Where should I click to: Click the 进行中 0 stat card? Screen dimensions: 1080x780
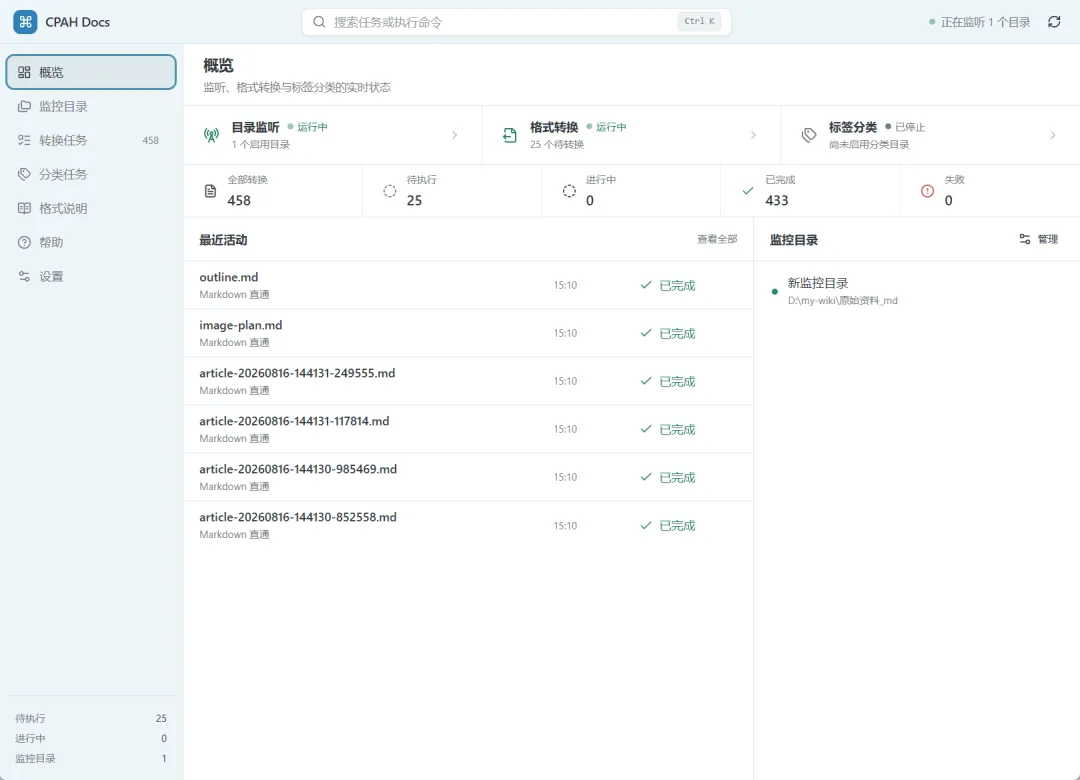coord(632,191)
